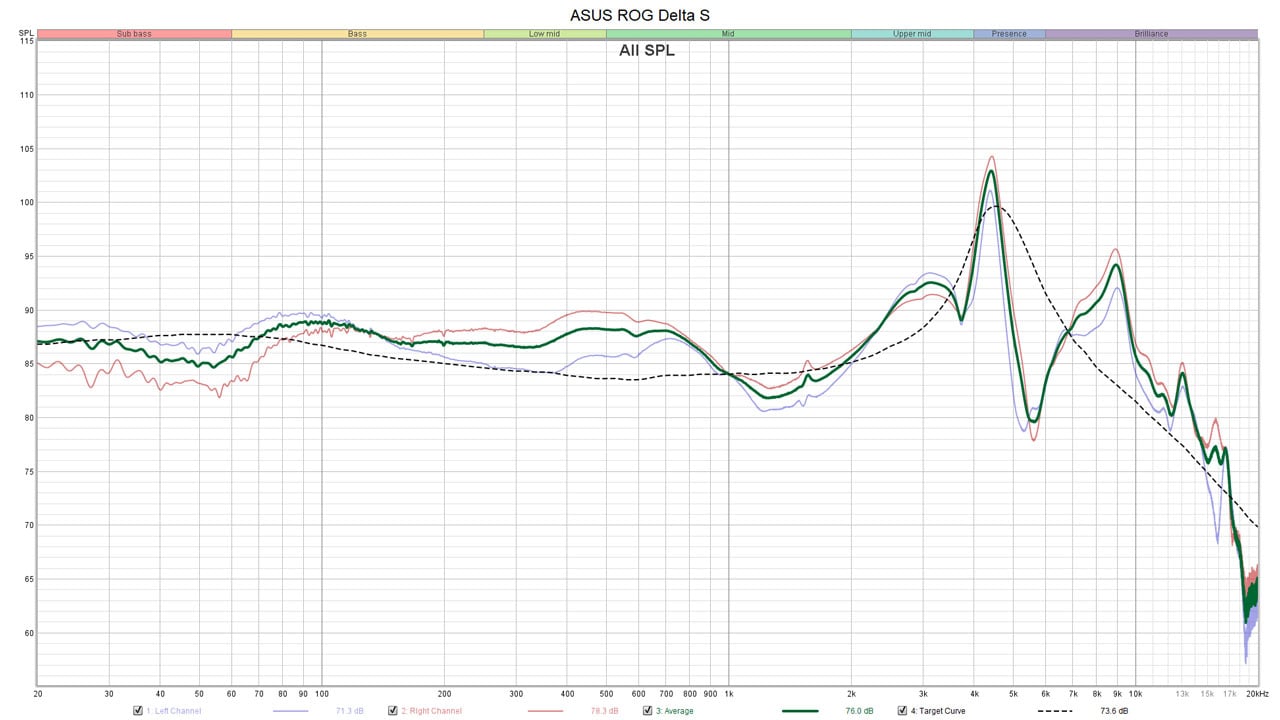Click the 1: Left Channel legend label
The width and height of the screenshot is (1280, 720).
174,711
